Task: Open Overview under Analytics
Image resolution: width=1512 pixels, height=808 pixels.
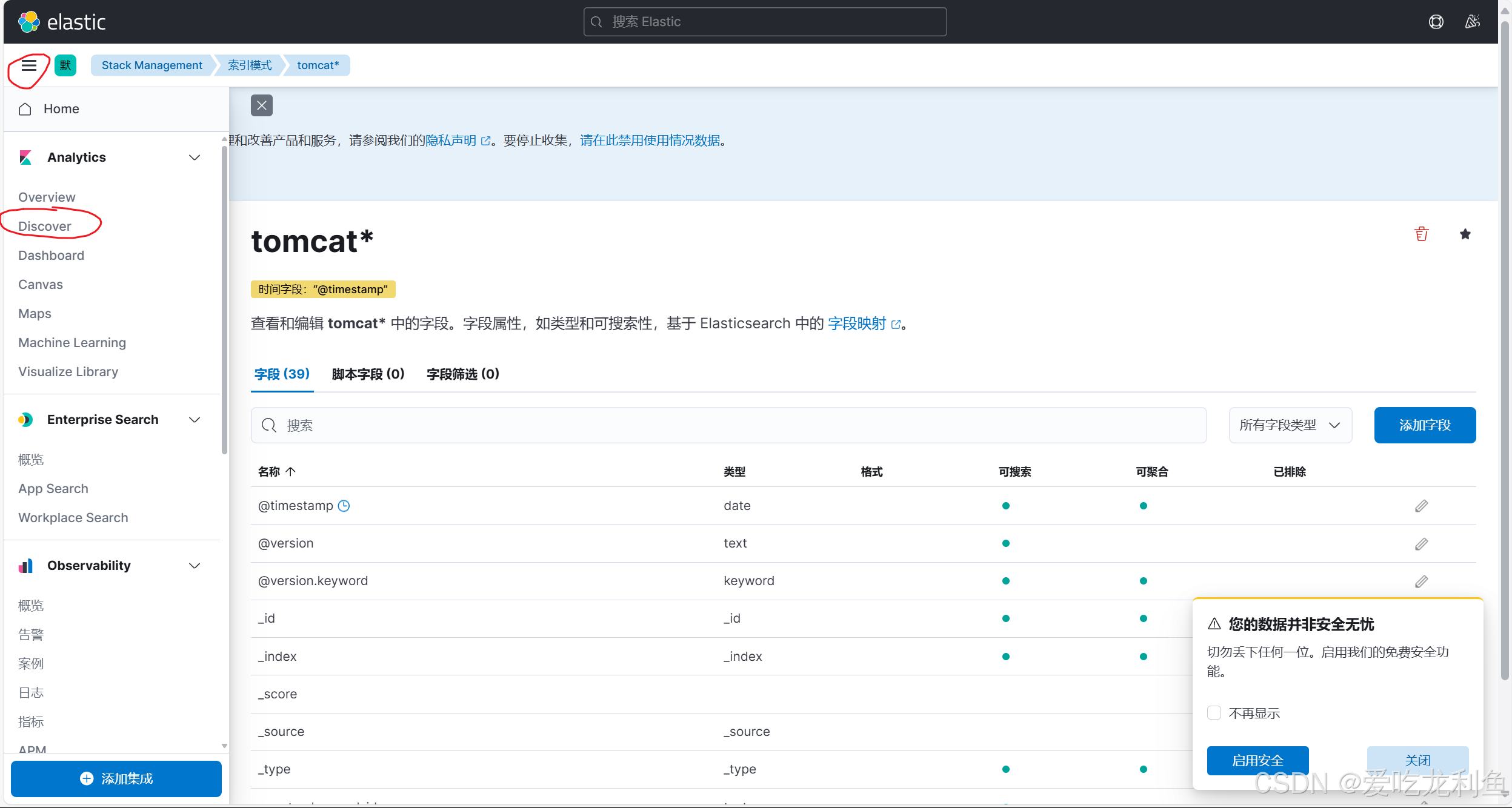Action: coord(47,197)
